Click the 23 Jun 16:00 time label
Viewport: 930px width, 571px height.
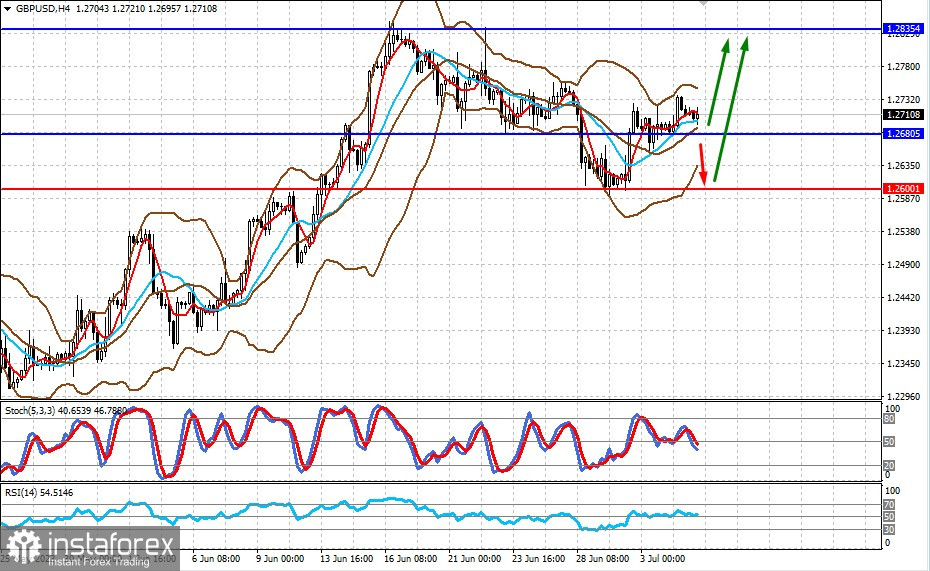coord(539,559)
